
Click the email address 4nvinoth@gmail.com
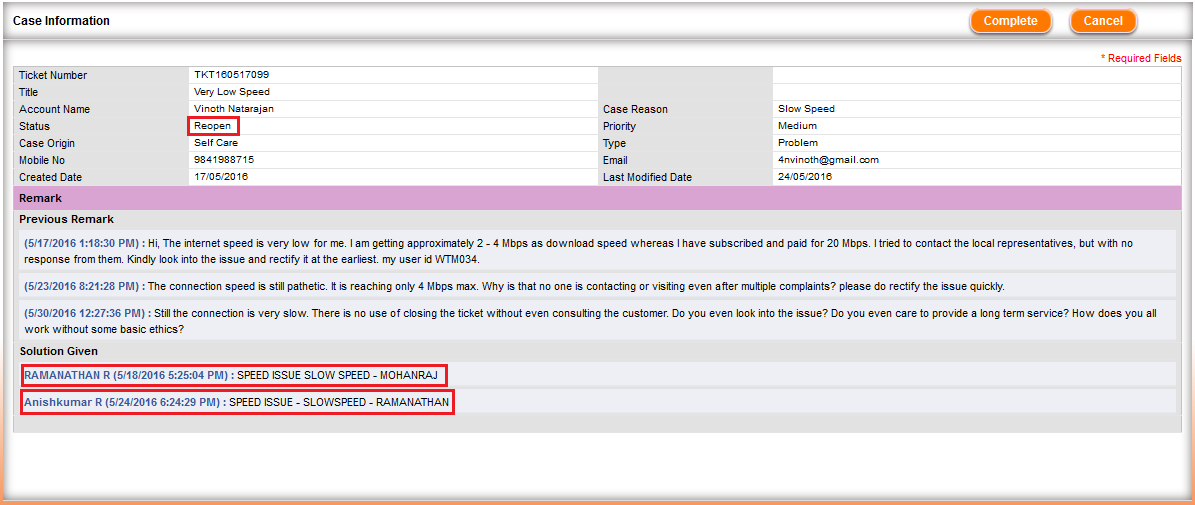828,160
